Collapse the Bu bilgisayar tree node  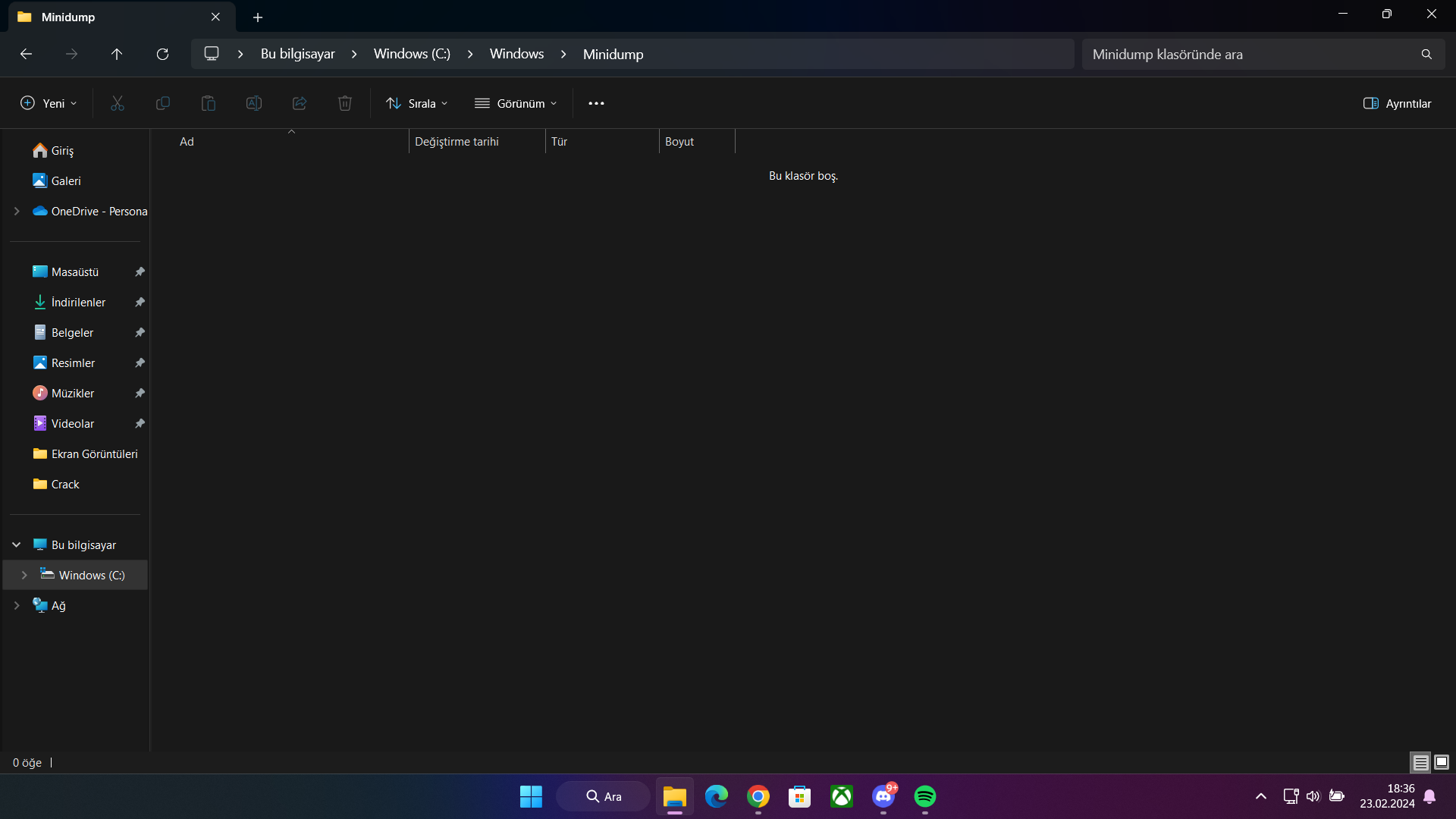[x=17, y=544]
